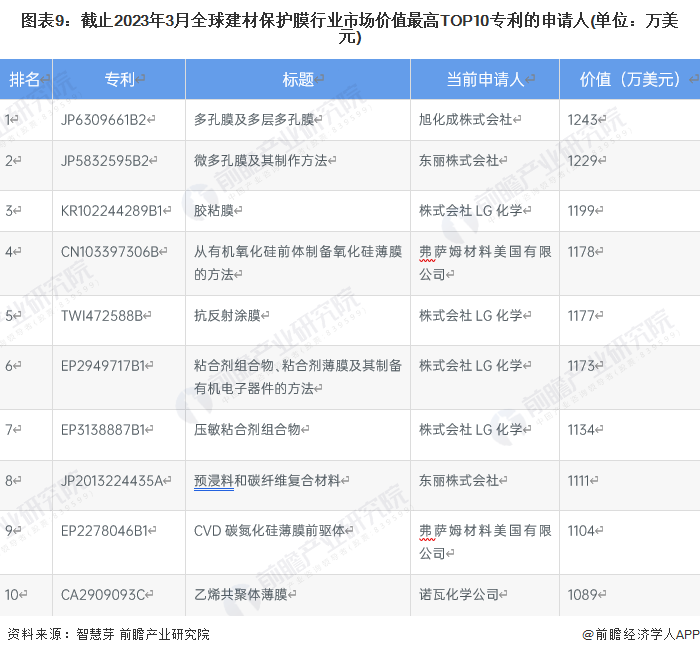Click 株式会社 LG 化学 in row 6
This screenshot has height=655, width=700.
pyautogui.click(x=471, y=366)
